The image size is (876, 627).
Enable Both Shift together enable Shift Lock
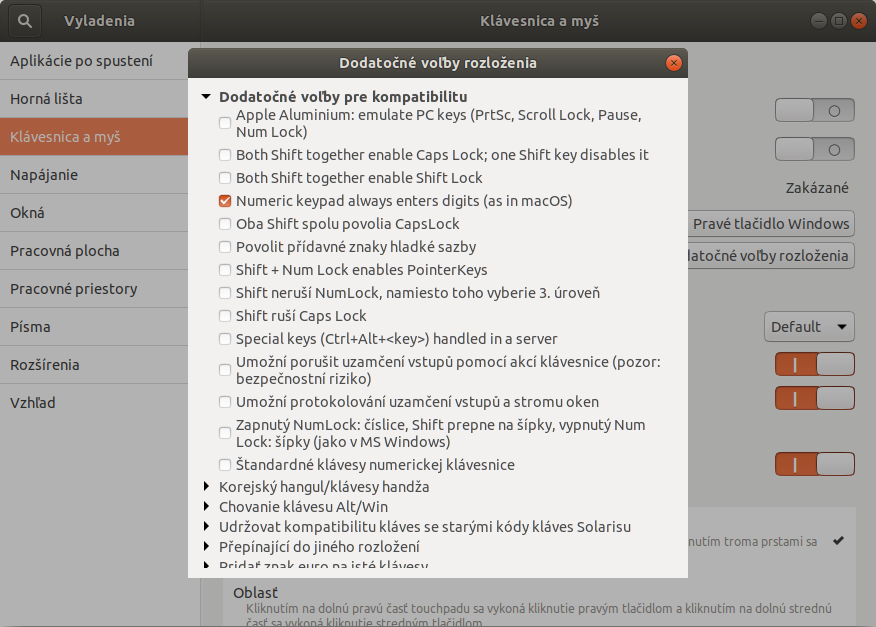pyautogui.click(x=225, y=178)
